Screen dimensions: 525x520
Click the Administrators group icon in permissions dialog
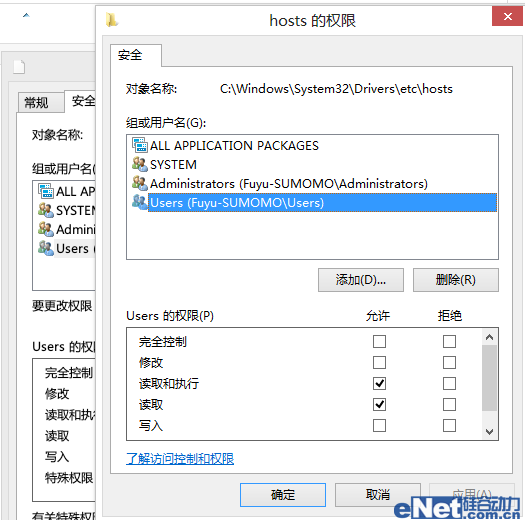click(140, 183)
